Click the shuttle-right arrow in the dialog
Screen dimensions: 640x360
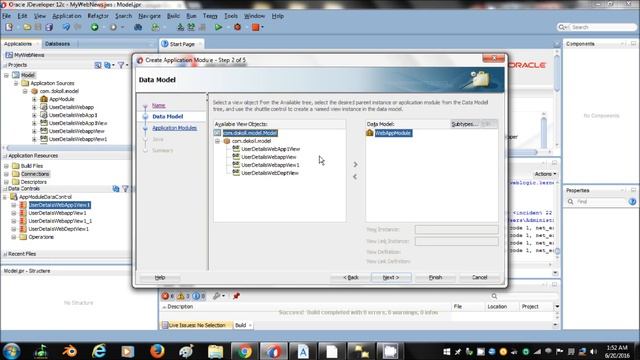[x=355, y=164]
